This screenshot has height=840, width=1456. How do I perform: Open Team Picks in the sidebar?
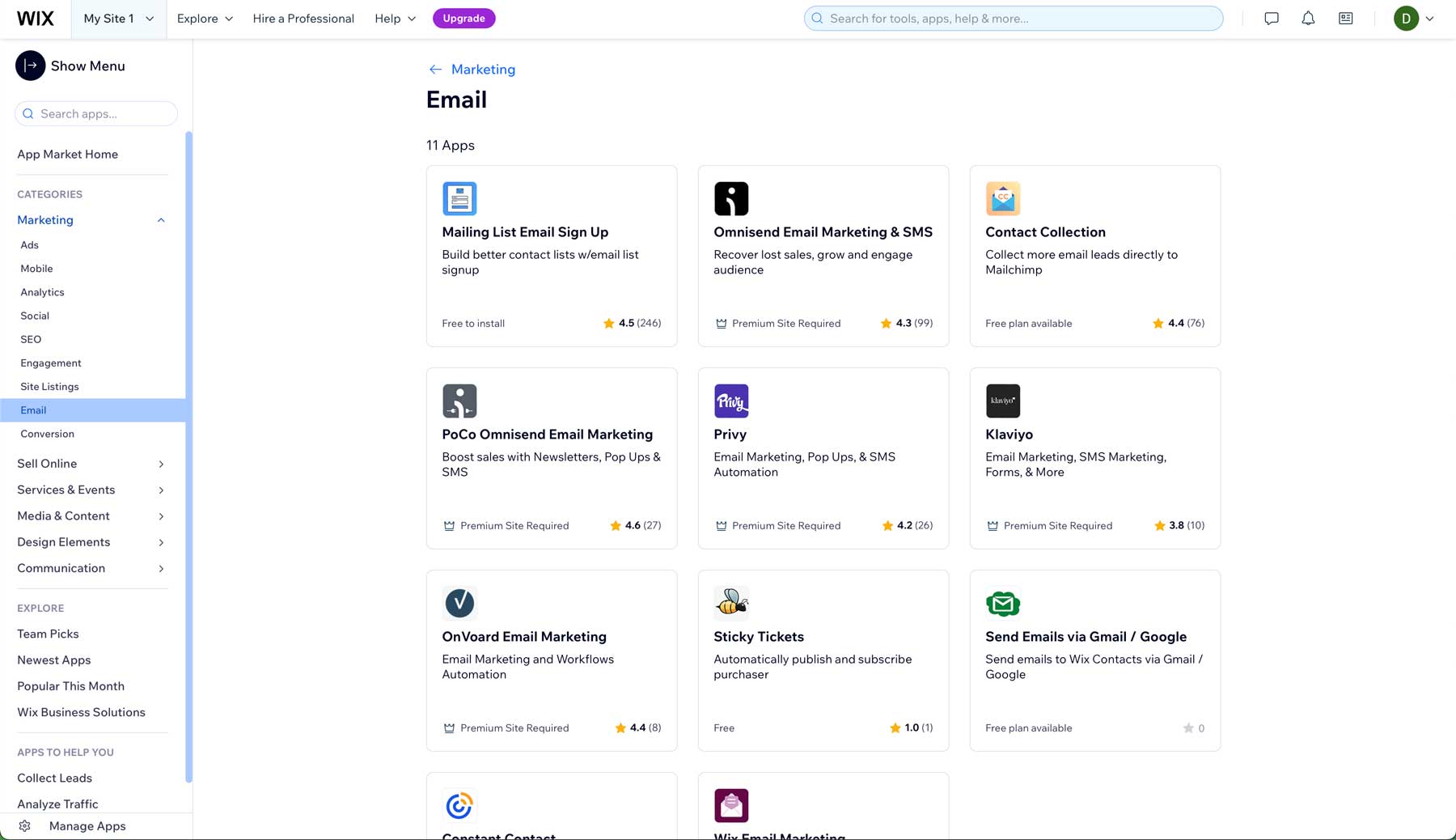pos(48,634)
